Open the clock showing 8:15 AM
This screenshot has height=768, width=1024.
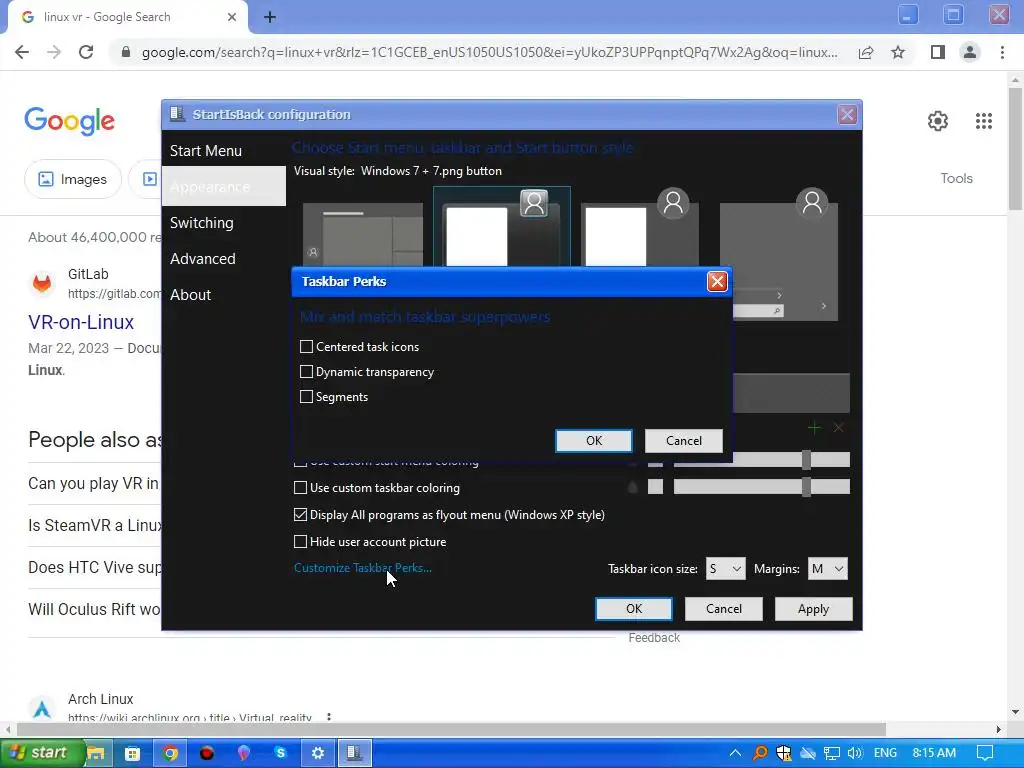tap(934, 753)
